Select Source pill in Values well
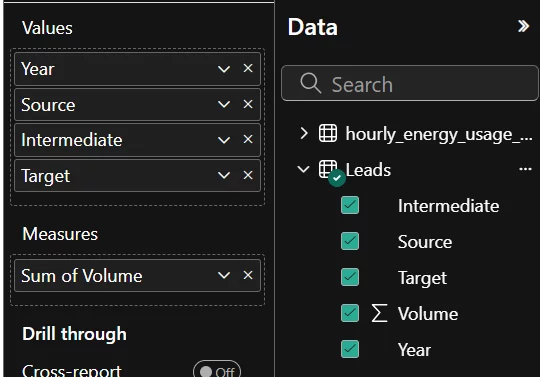 pos(137,104)
